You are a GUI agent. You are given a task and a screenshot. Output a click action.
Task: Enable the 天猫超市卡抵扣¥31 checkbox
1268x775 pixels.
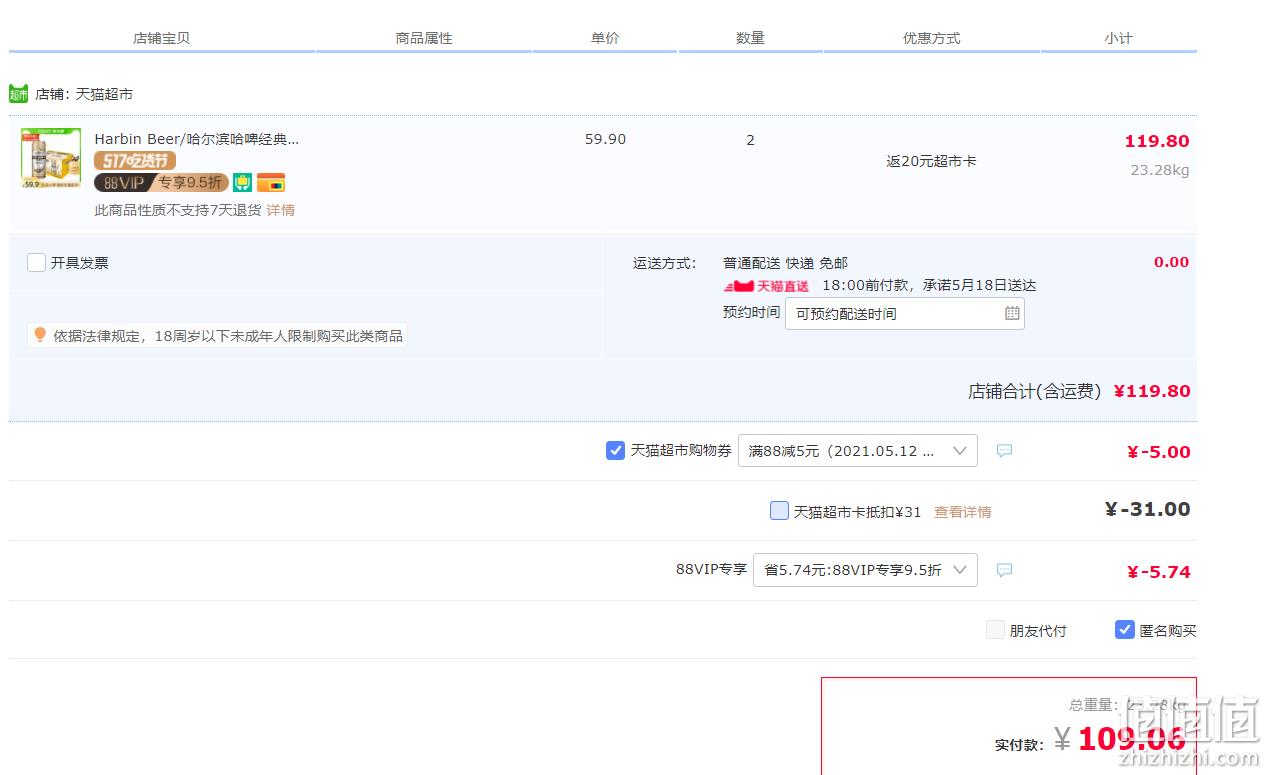pyautogui.click(x=780, y=511)
